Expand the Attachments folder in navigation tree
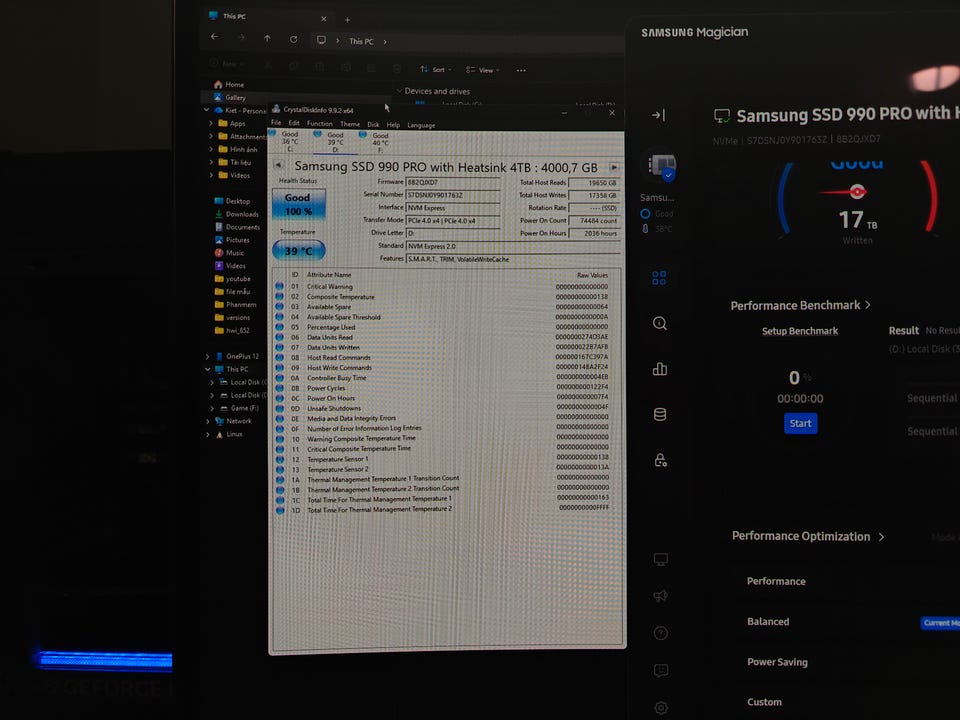960x720 pixels. pyautogui.click(x=211, y=136)
